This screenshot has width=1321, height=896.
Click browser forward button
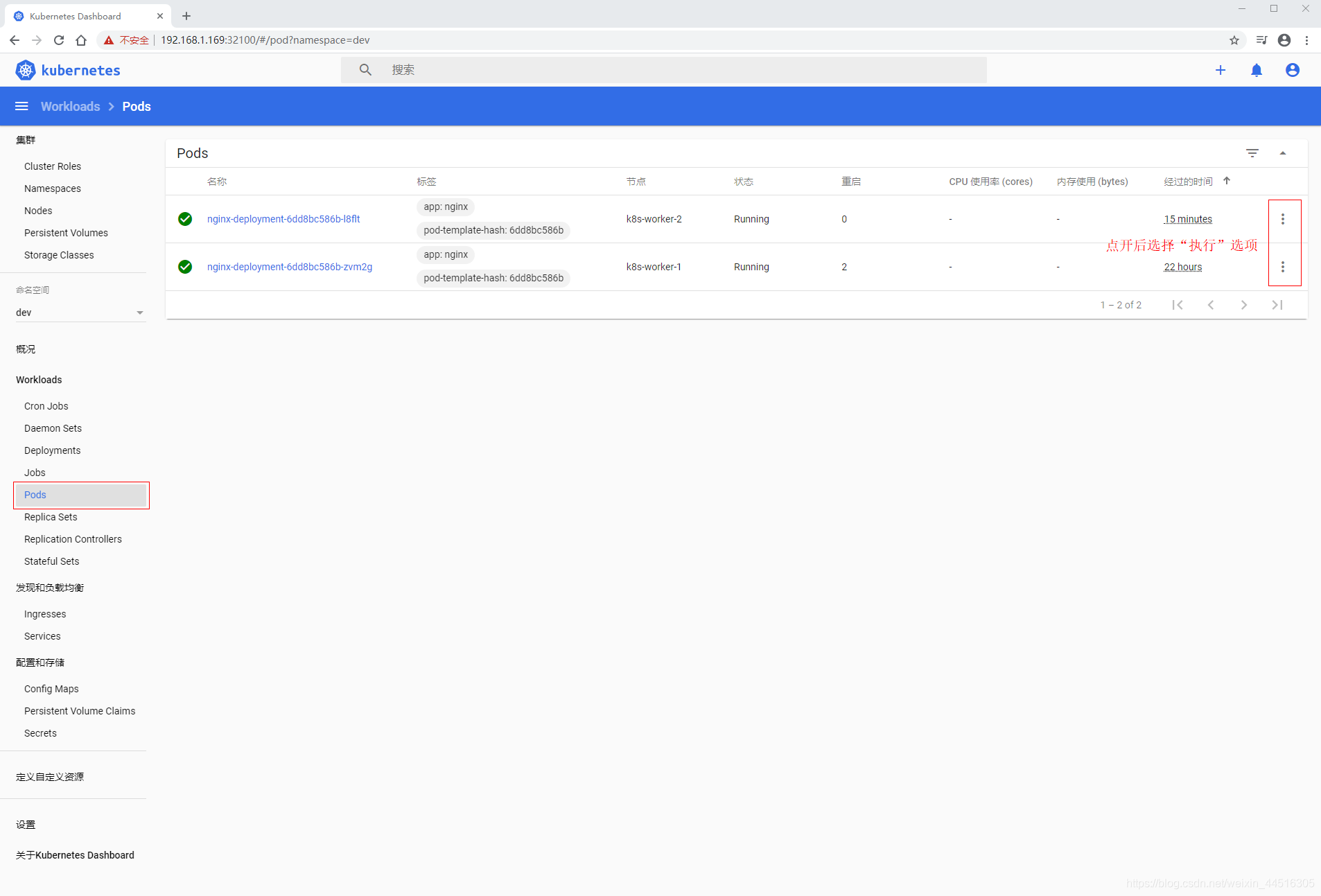[37, 40]
